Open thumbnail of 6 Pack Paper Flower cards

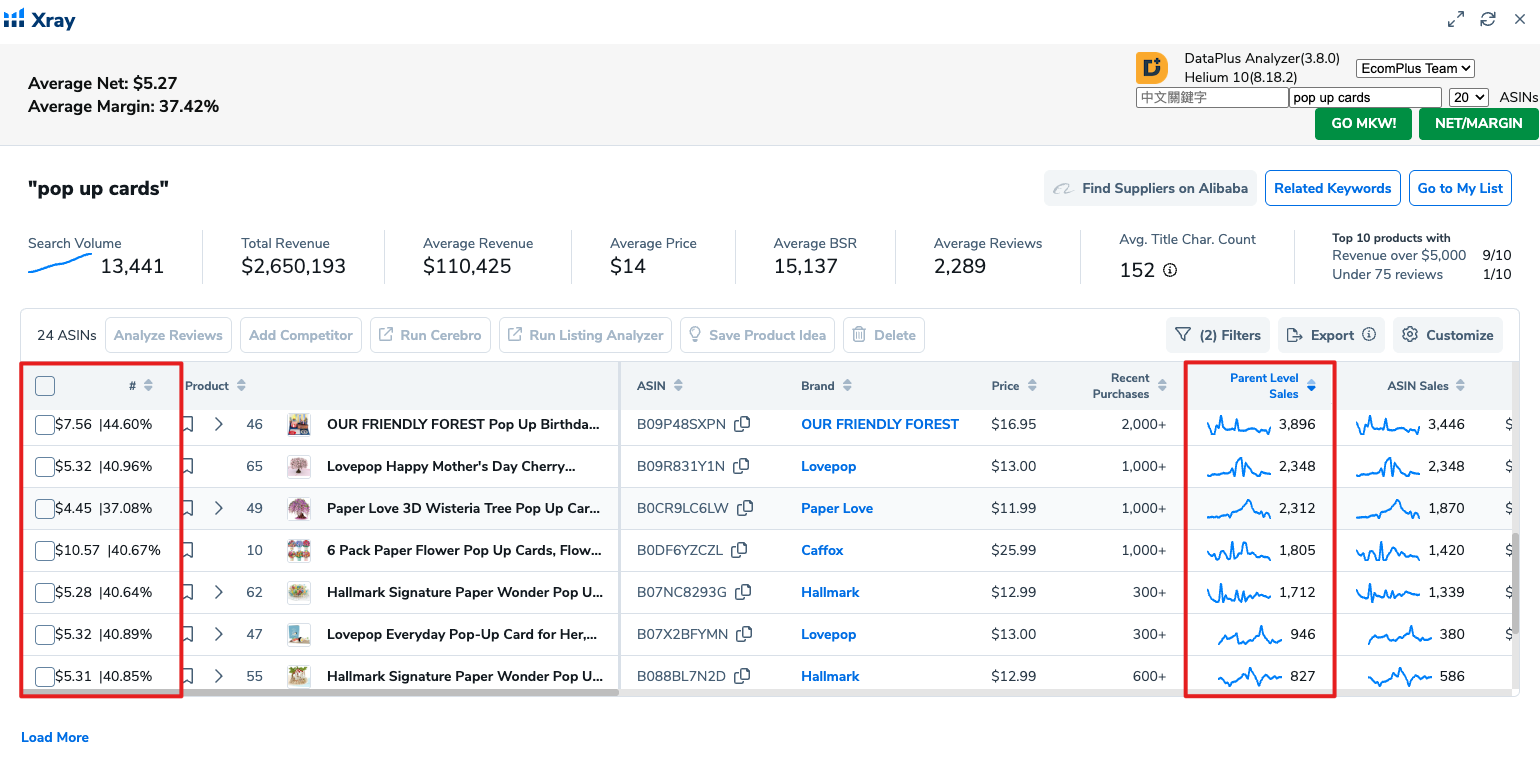pyautogui.click(x=298, y=550)
